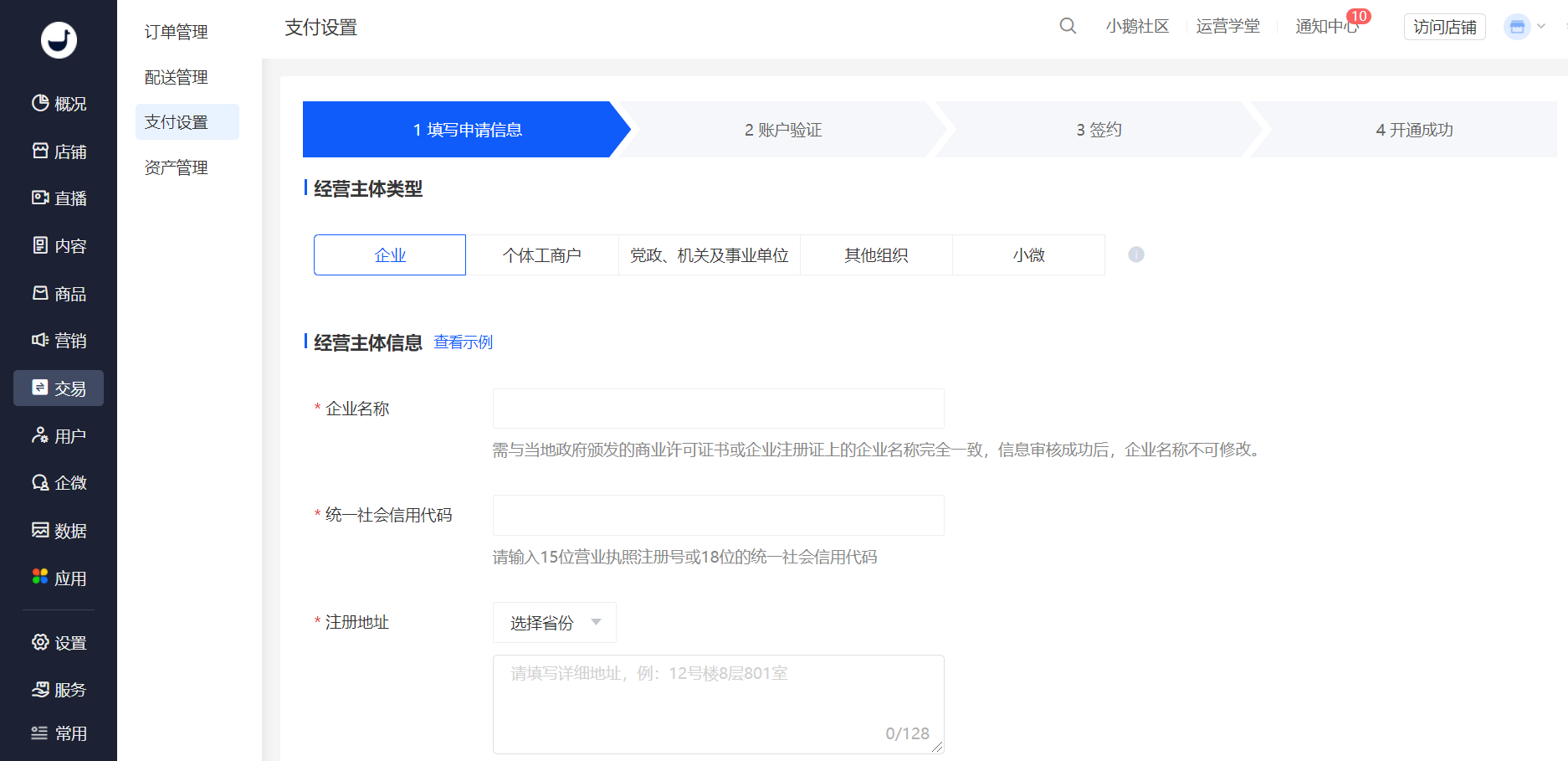
Task: Focus the 企业名称 input field
Action: (719, 409)
